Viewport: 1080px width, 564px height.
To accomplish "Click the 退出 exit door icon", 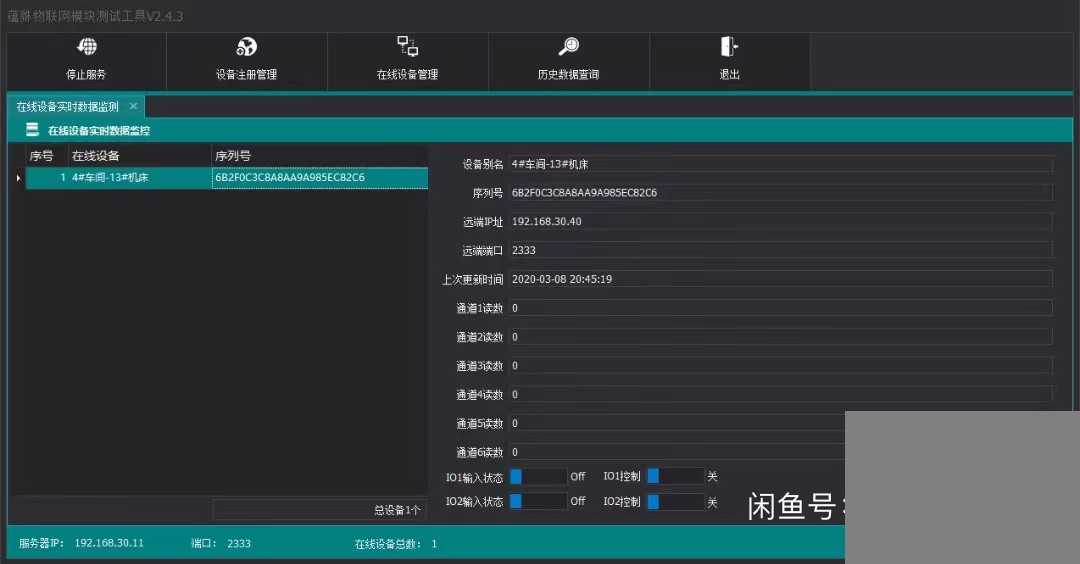I will click(x=729, y=47).
